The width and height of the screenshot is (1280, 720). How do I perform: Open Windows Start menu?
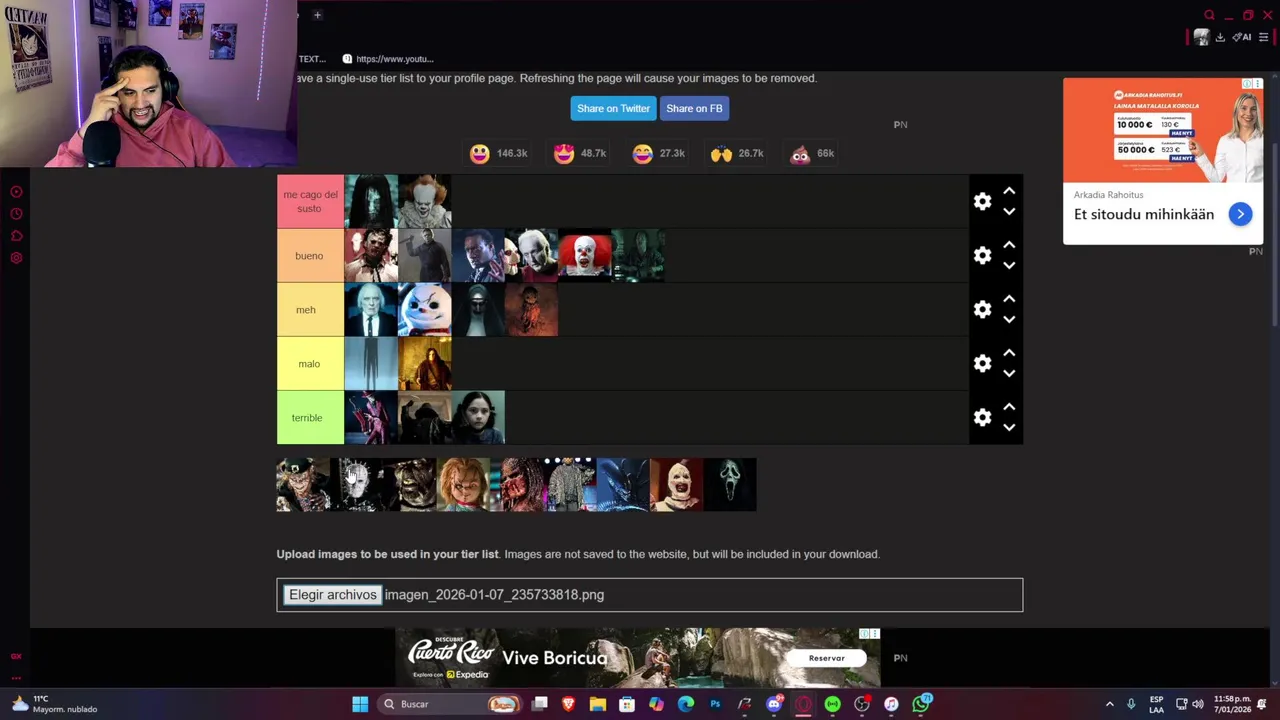360,704
